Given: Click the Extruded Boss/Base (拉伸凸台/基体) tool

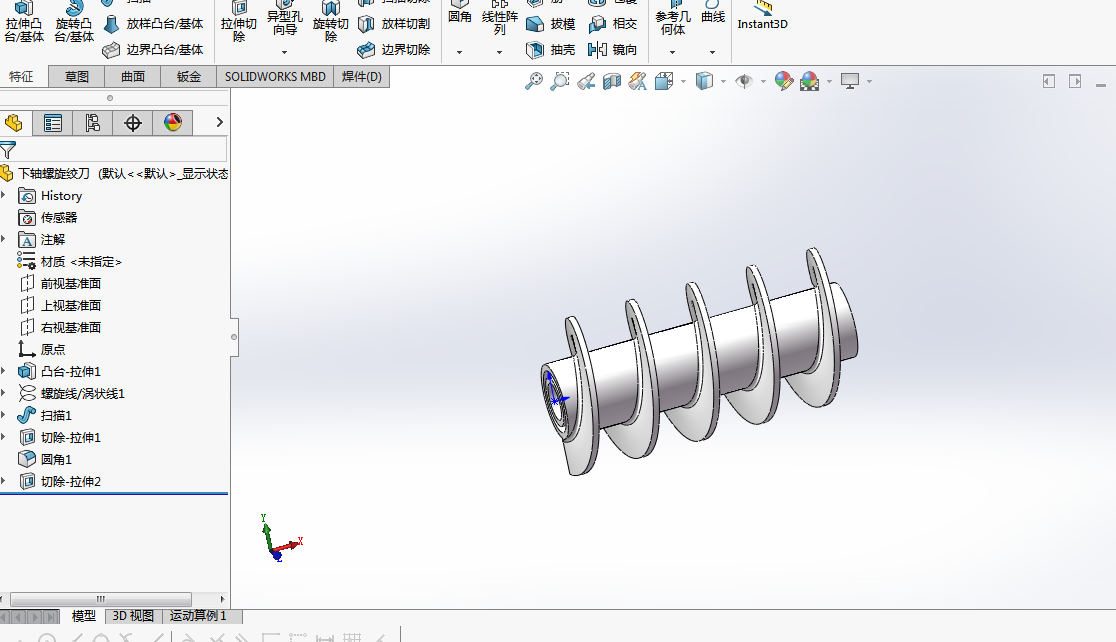Looking at the screenshot, I should (24, 23).
